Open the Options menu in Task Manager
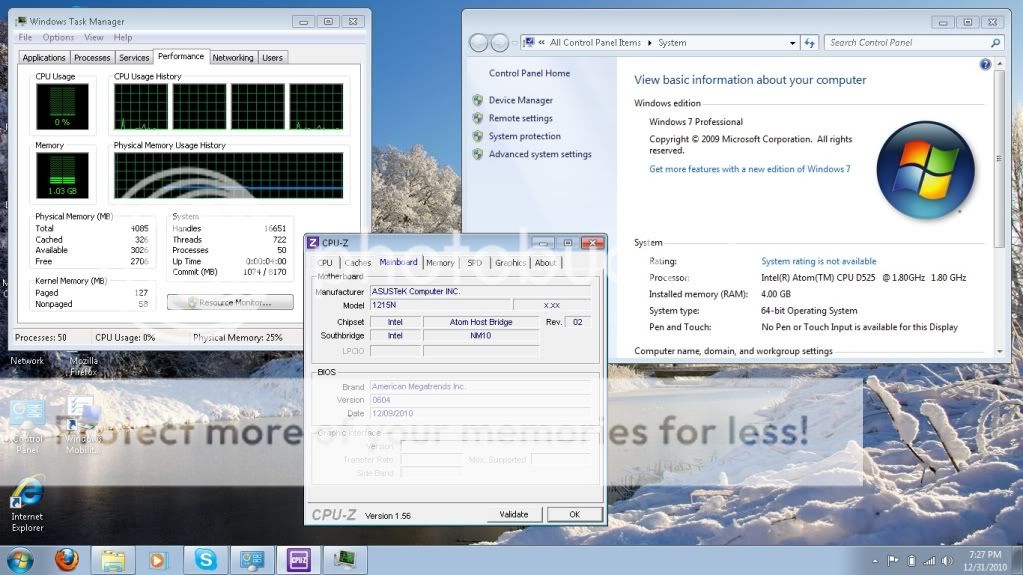 tap(58, 38)
